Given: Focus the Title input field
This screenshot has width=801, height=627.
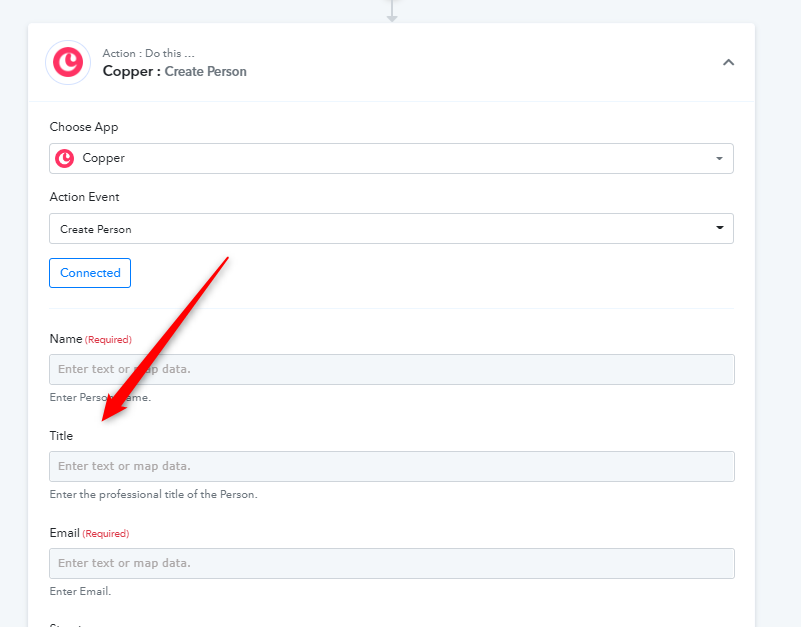Looking at the screenshot, I should 392,467.
